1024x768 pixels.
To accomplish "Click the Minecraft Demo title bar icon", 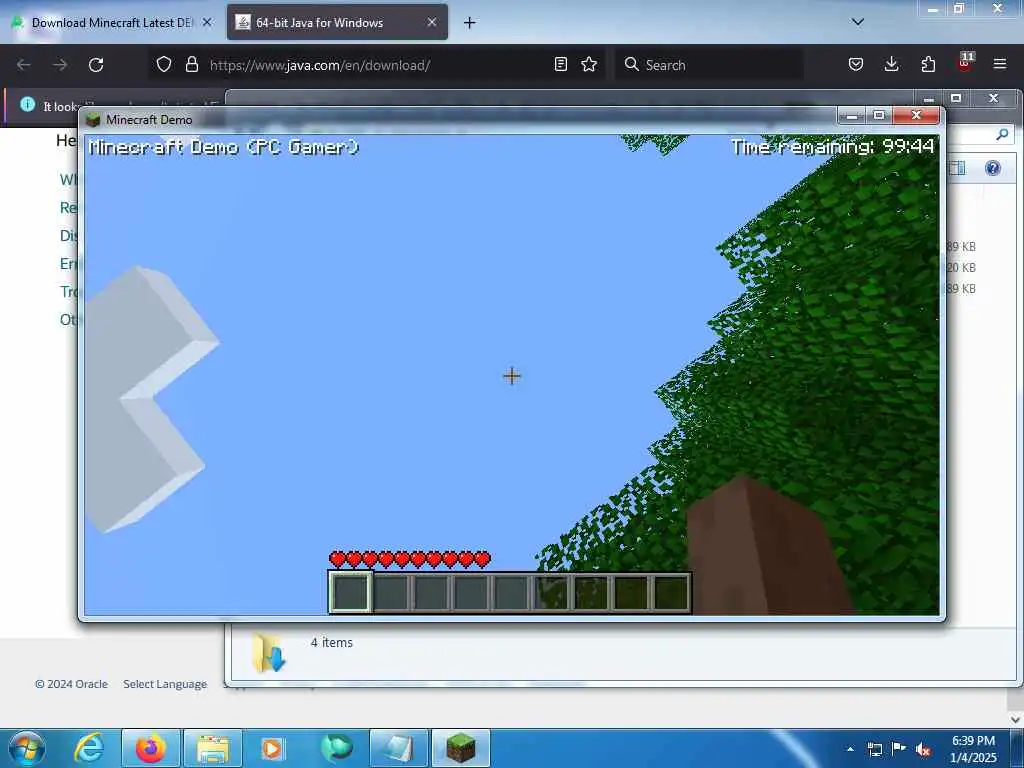I will 93,120.
